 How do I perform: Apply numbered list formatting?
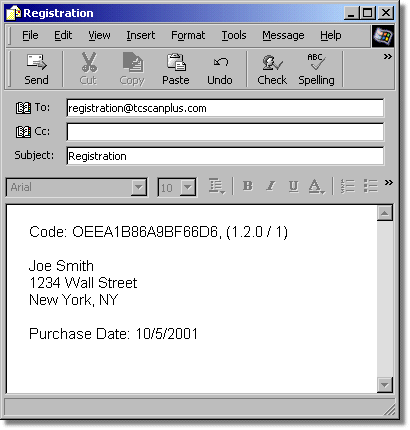(x=348, y=186)
